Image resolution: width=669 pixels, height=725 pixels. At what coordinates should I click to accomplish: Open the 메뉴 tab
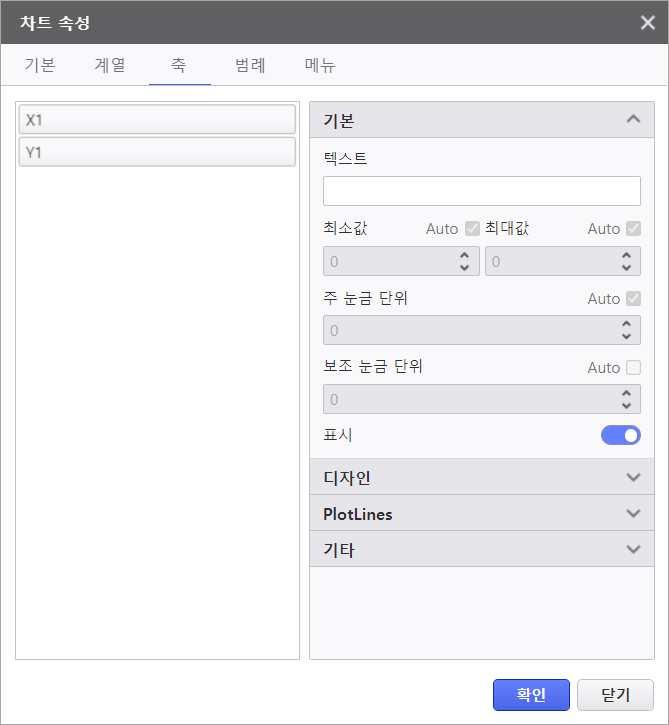click(x=320, y=66)
